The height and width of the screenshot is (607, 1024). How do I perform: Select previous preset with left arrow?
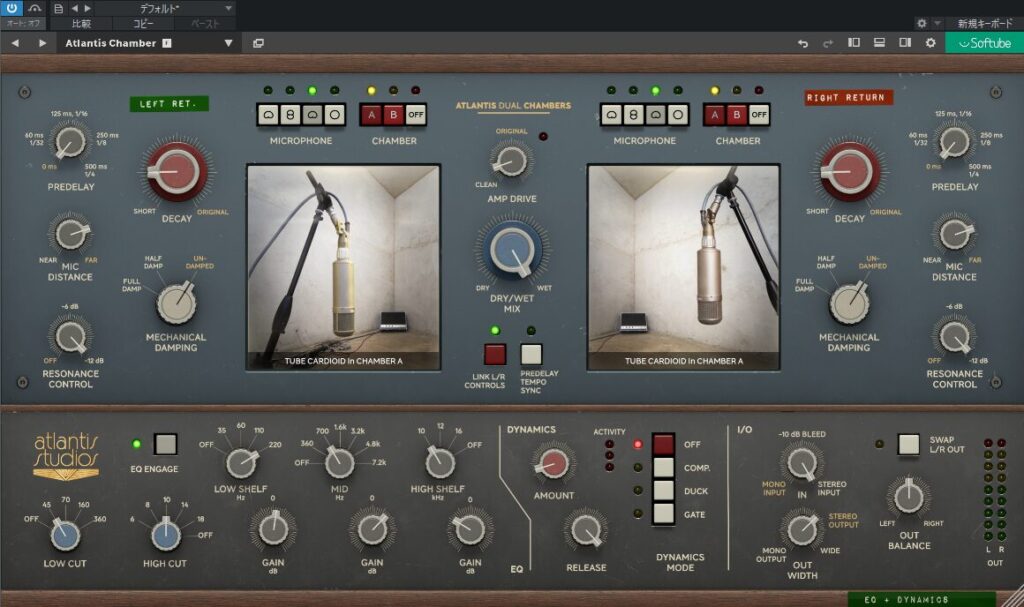[x=15, y=43]
